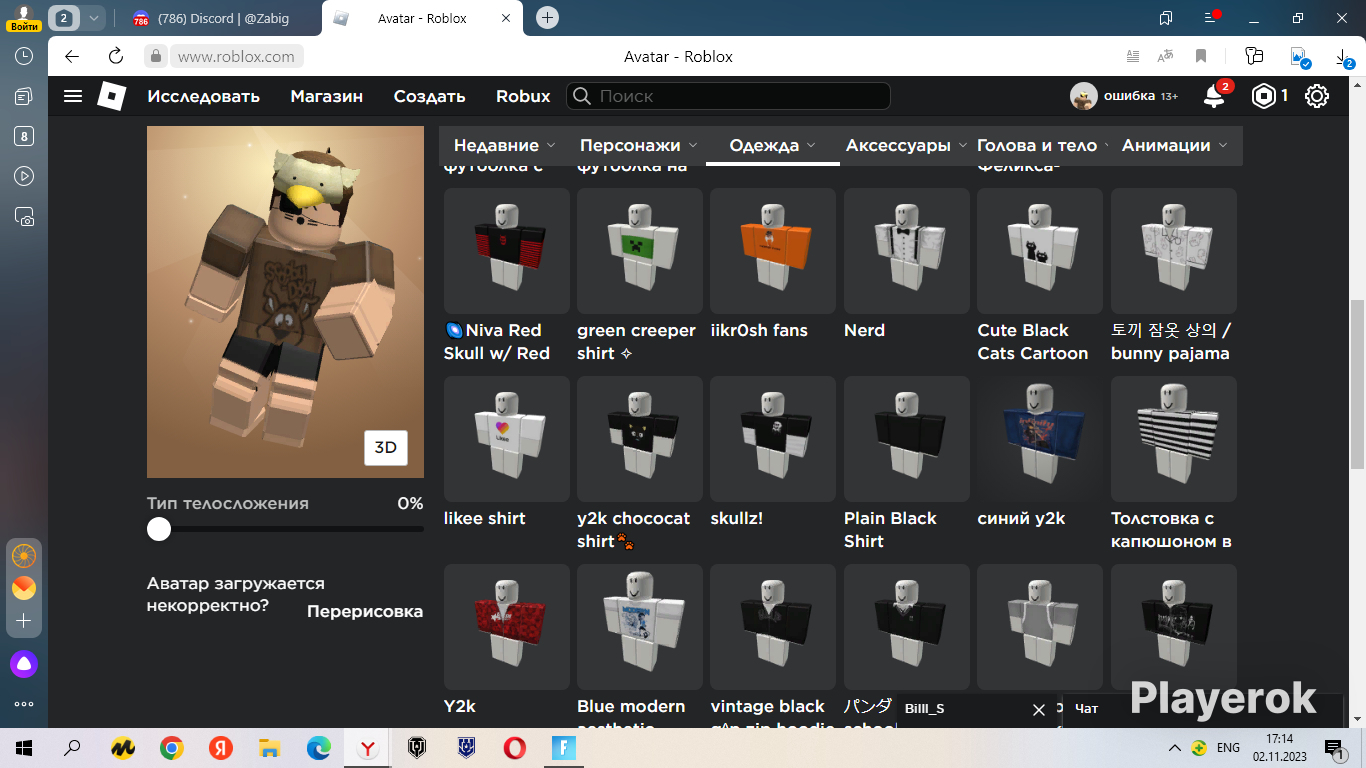
Task: Open the three-dots menu in browser sidebar
Action: coord(24,704)
